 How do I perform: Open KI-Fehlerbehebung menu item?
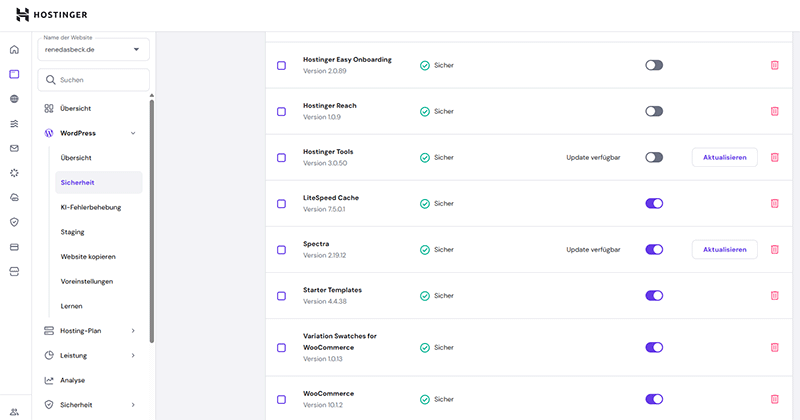point(91,207)
